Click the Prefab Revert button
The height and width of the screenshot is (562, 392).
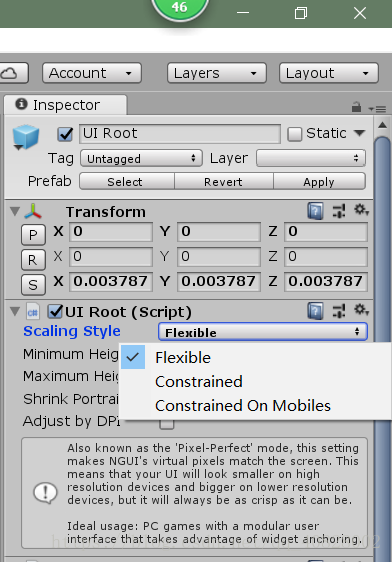click(x=224, y=181)
